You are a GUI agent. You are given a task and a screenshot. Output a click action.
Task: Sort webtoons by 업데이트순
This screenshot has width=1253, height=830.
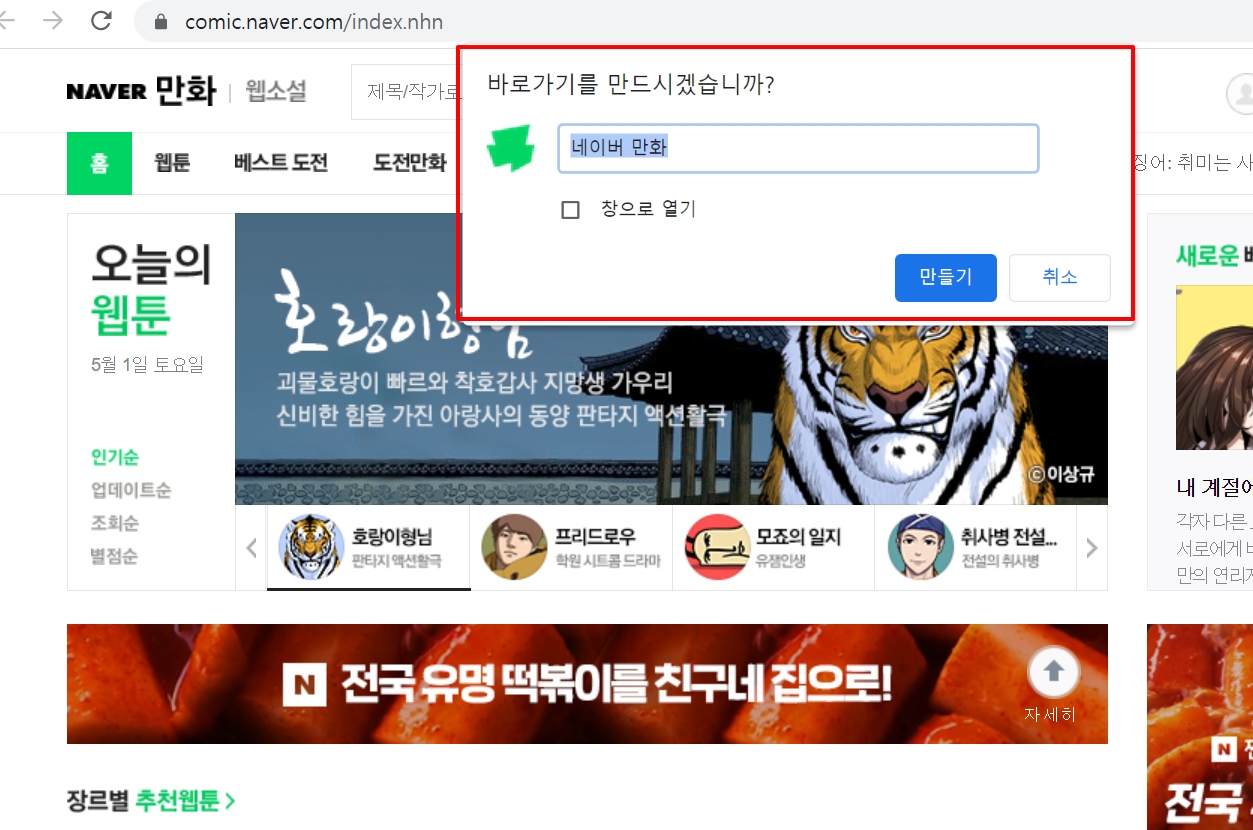click(x=131, y=490)
